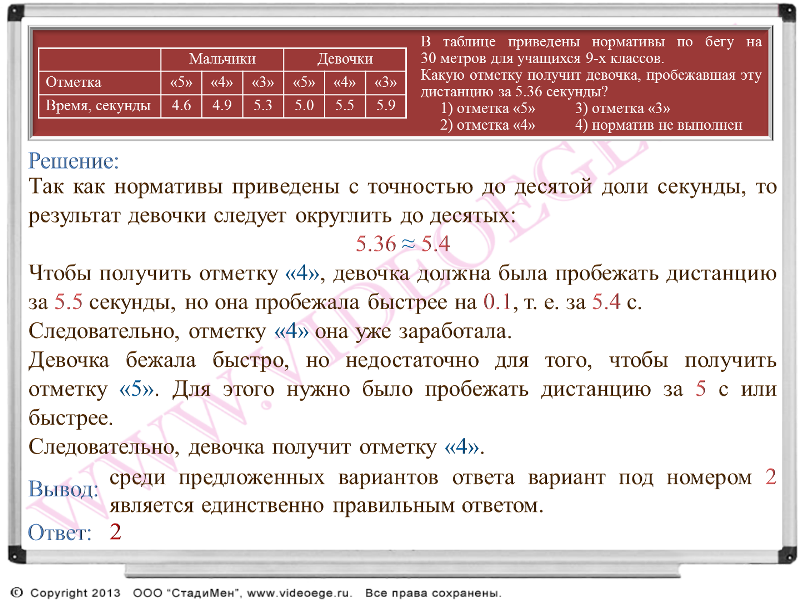Click the rounding equation '5.36 ≈ 5.4'
Image resolution: width=800 pixels, height=600 pixels.
tap(403, 244)
